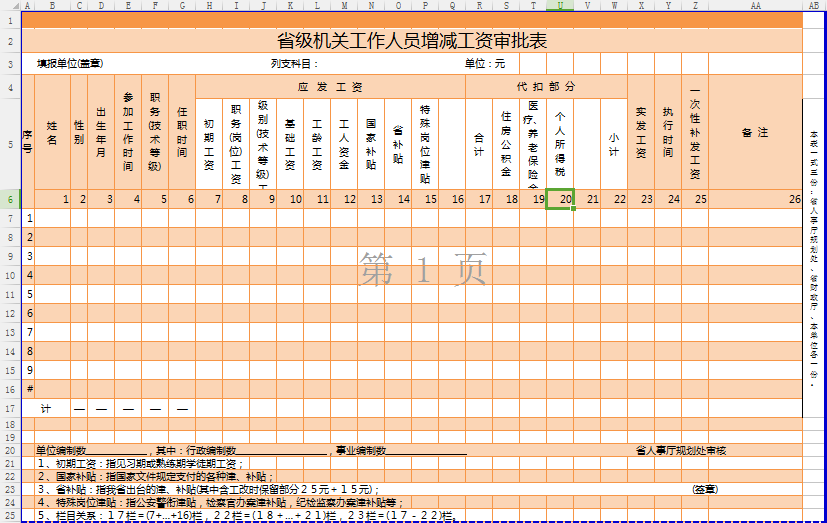Click the 特殊岗位津贴 heading cell
Viewport: 827px width, 523px height.
point(425,143)
